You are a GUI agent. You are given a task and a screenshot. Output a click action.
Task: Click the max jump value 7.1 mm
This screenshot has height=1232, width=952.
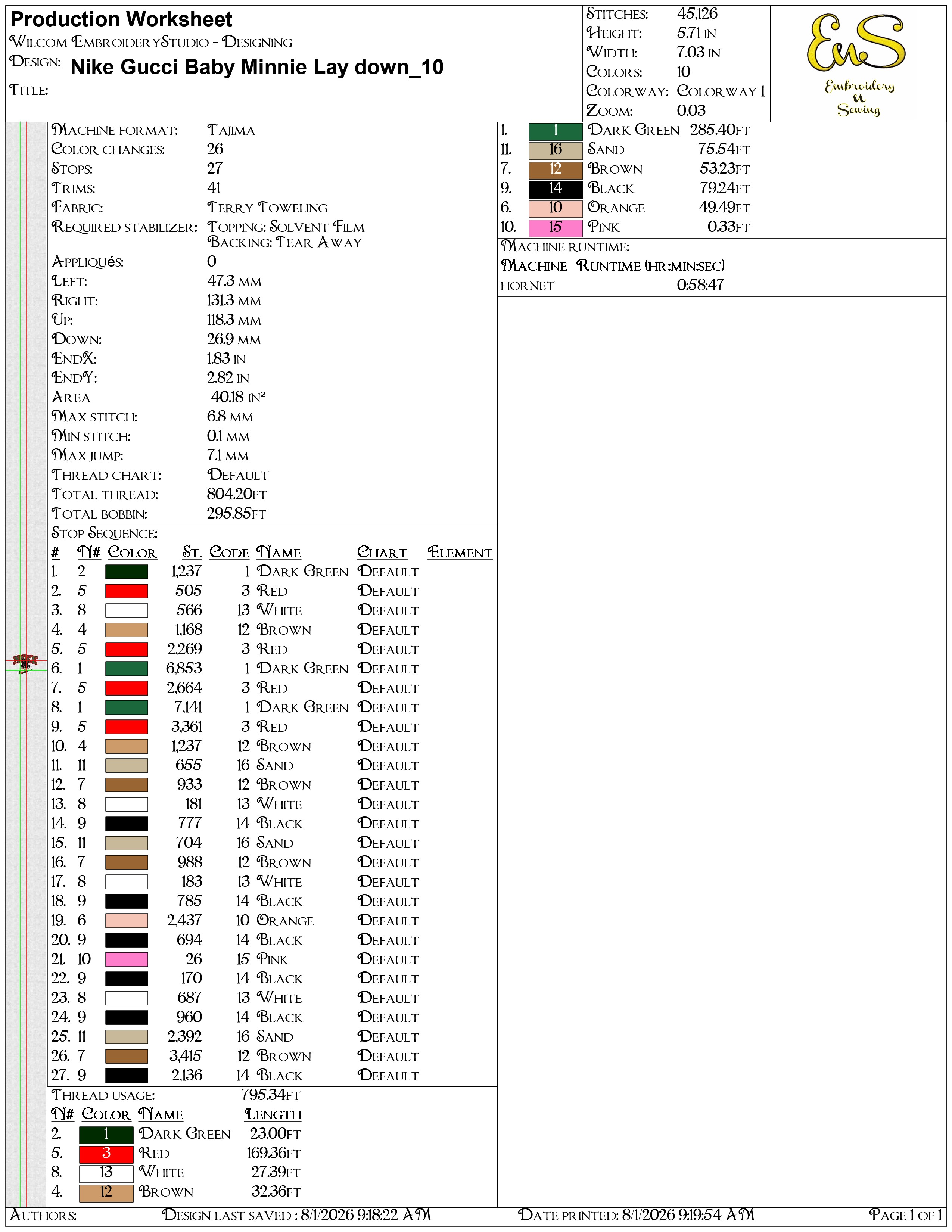click(228, 456)
